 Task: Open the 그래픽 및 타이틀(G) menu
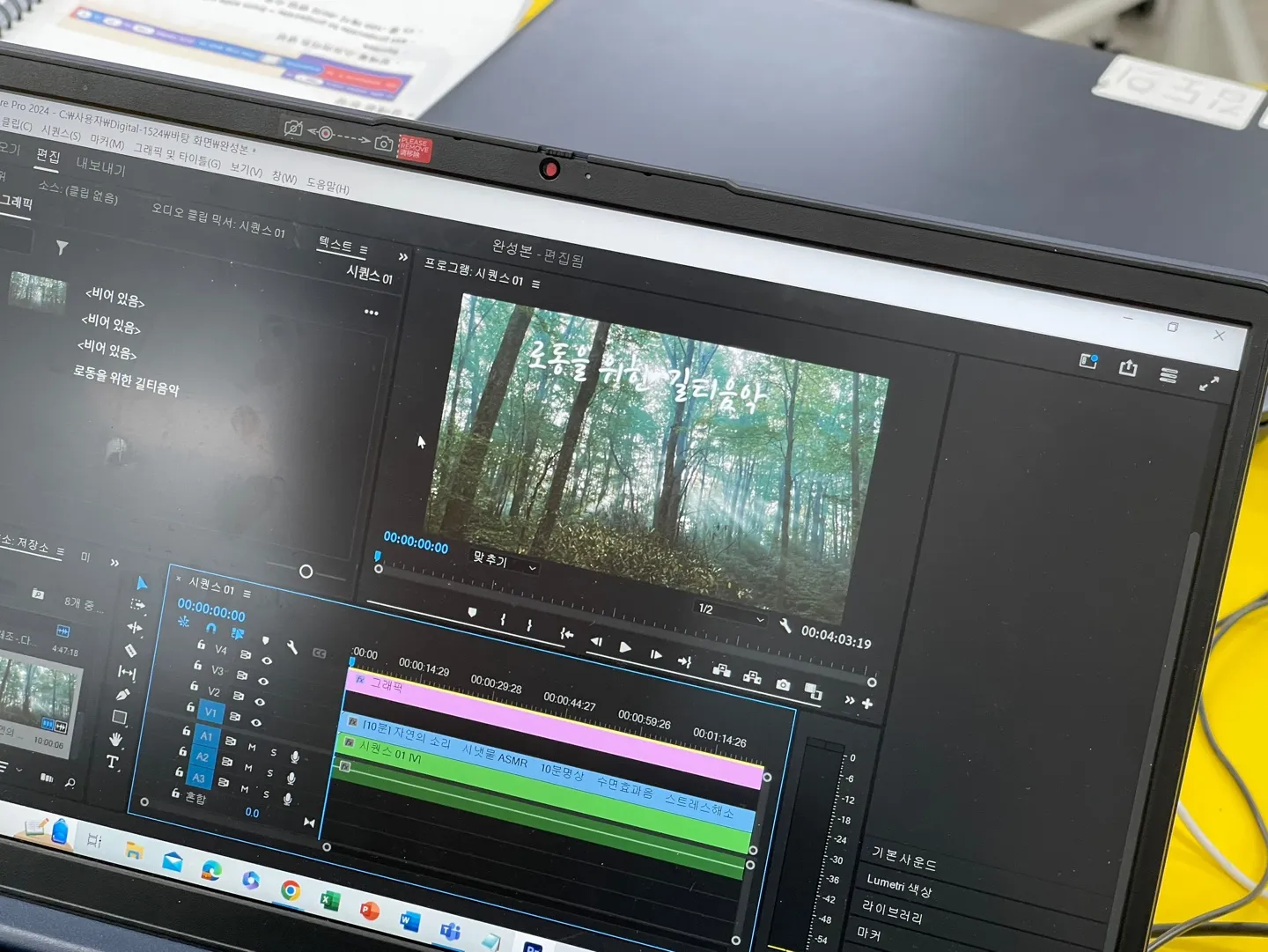click(177, 155)
